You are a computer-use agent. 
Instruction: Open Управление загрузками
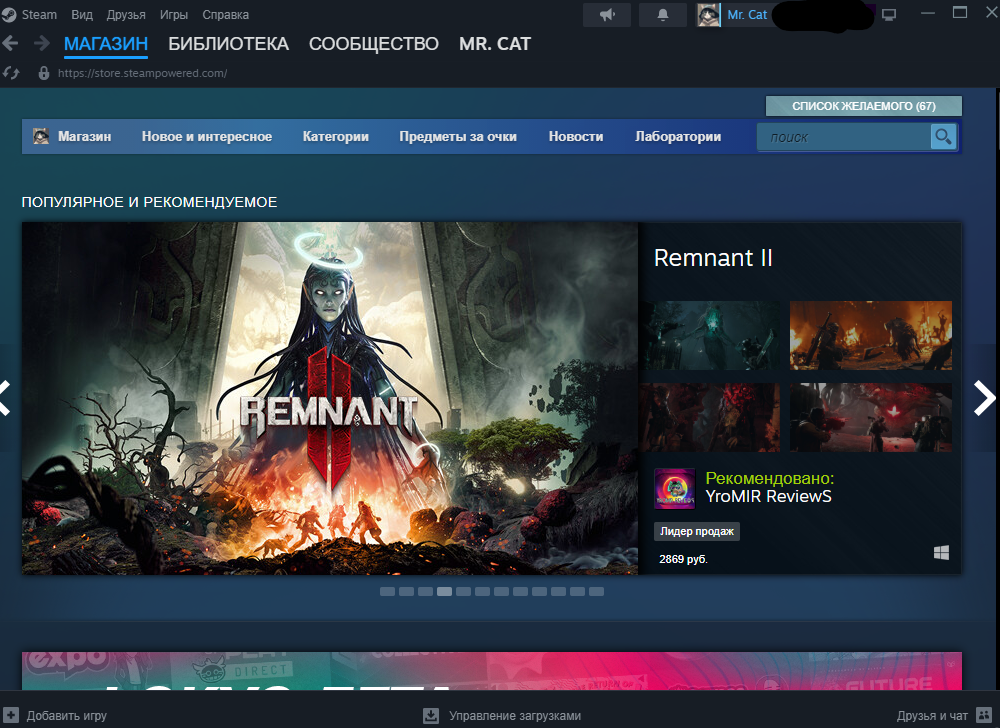(x=515, y=716)
